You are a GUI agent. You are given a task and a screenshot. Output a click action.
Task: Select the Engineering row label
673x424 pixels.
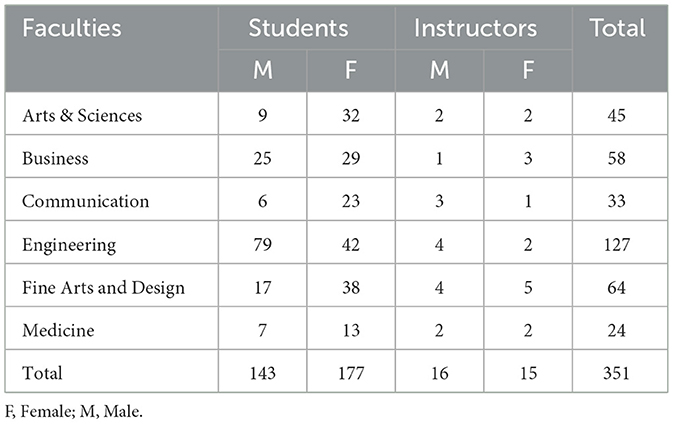[67, 244]
